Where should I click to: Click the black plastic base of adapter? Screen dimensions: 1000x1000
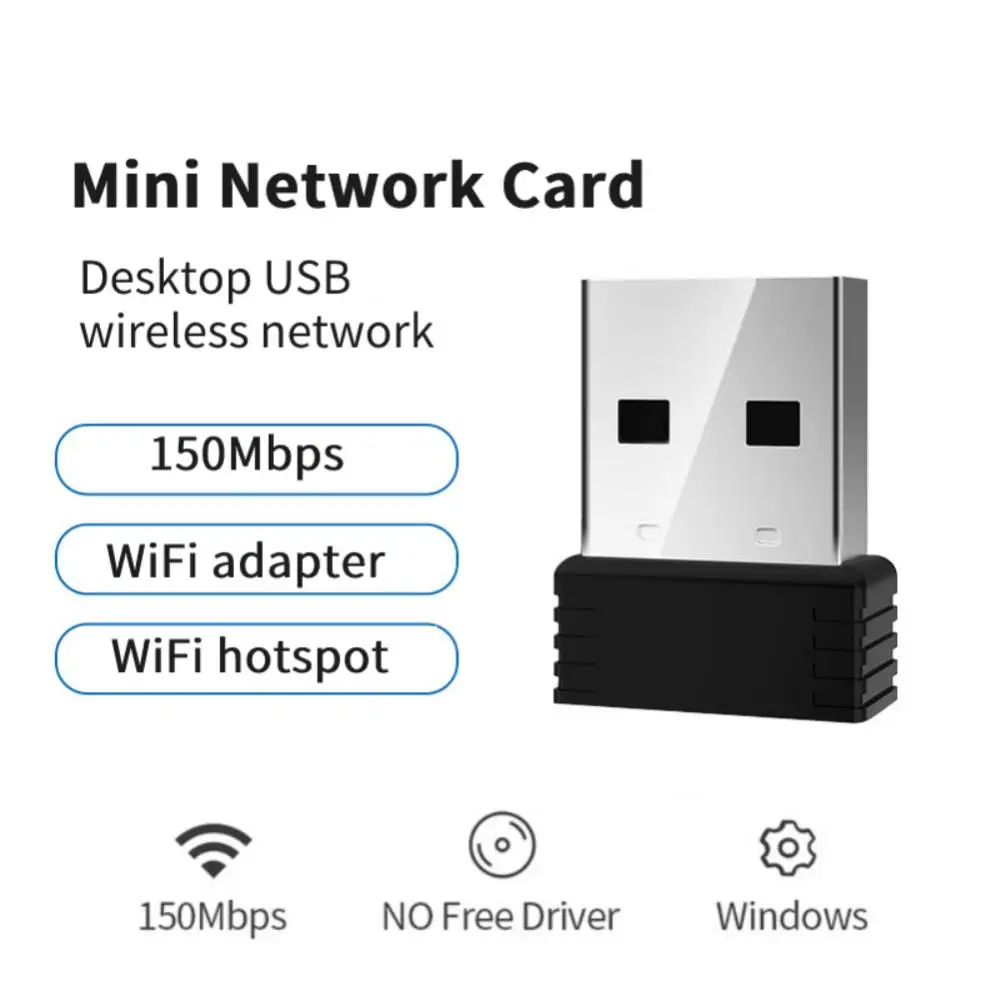tap(725, 639)
